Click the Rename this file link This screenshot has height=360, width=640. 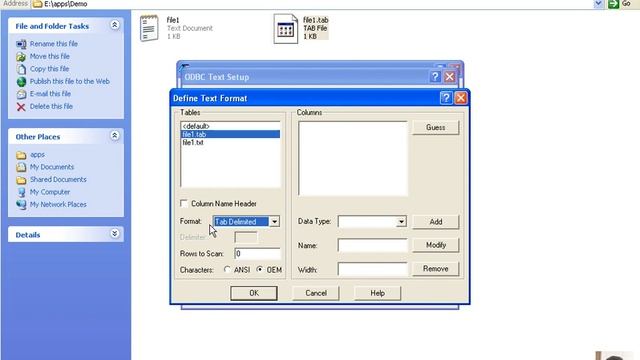coord(53,44)
